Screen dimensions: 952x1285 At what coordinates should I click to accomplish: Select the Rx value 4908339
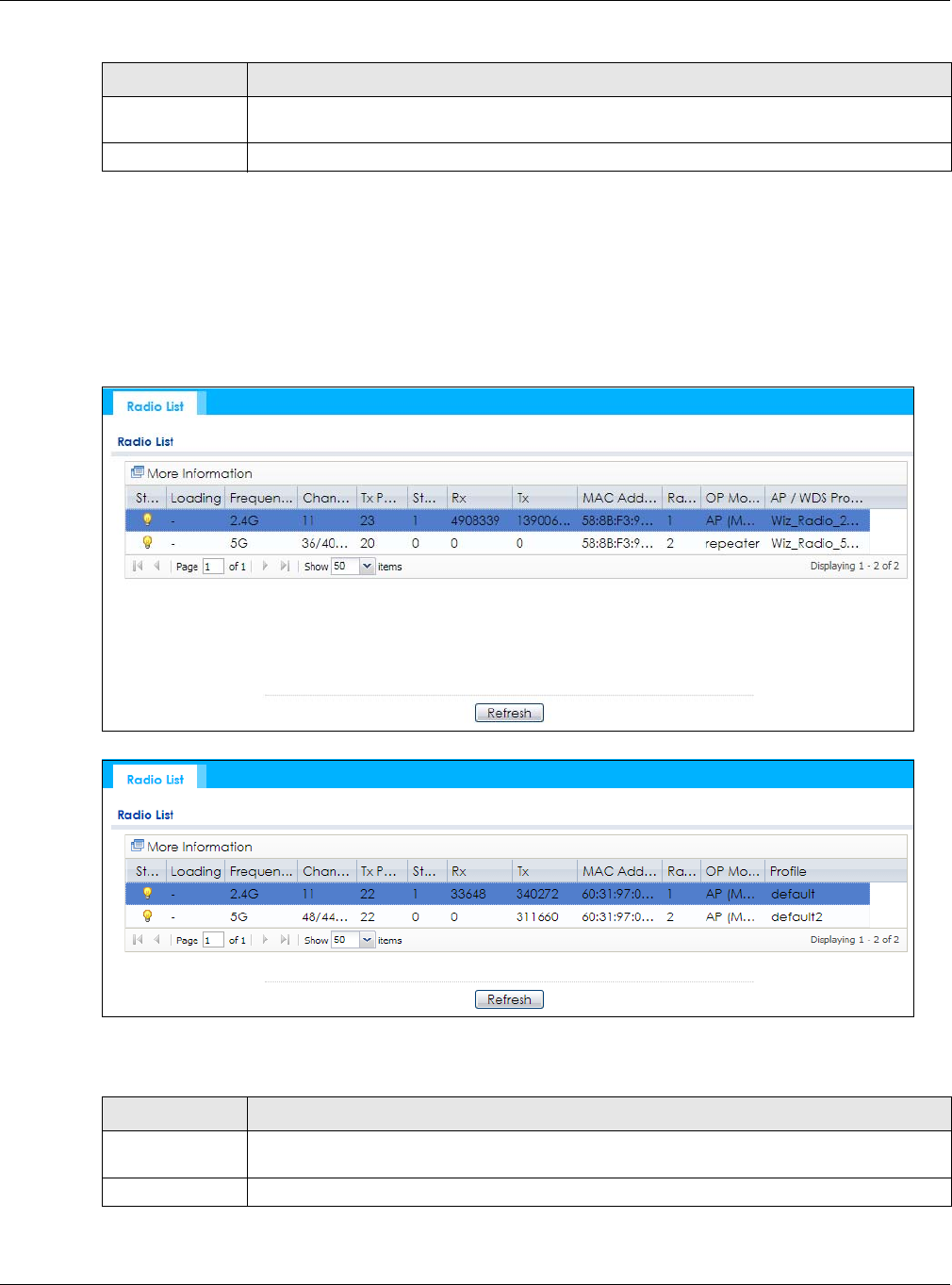point(475,520)
